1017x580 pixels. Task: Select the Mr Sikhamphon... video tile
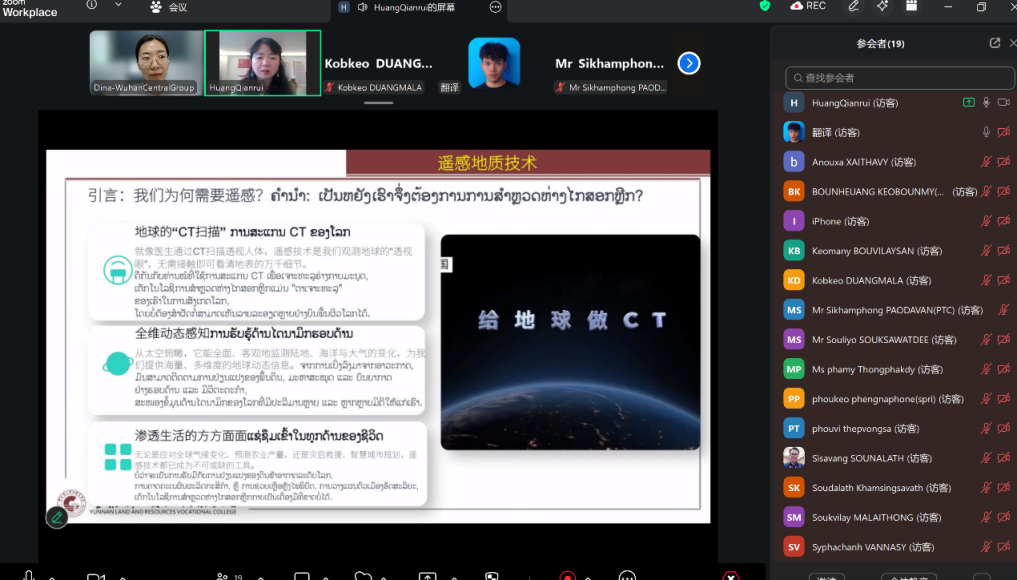coord(610,64)
